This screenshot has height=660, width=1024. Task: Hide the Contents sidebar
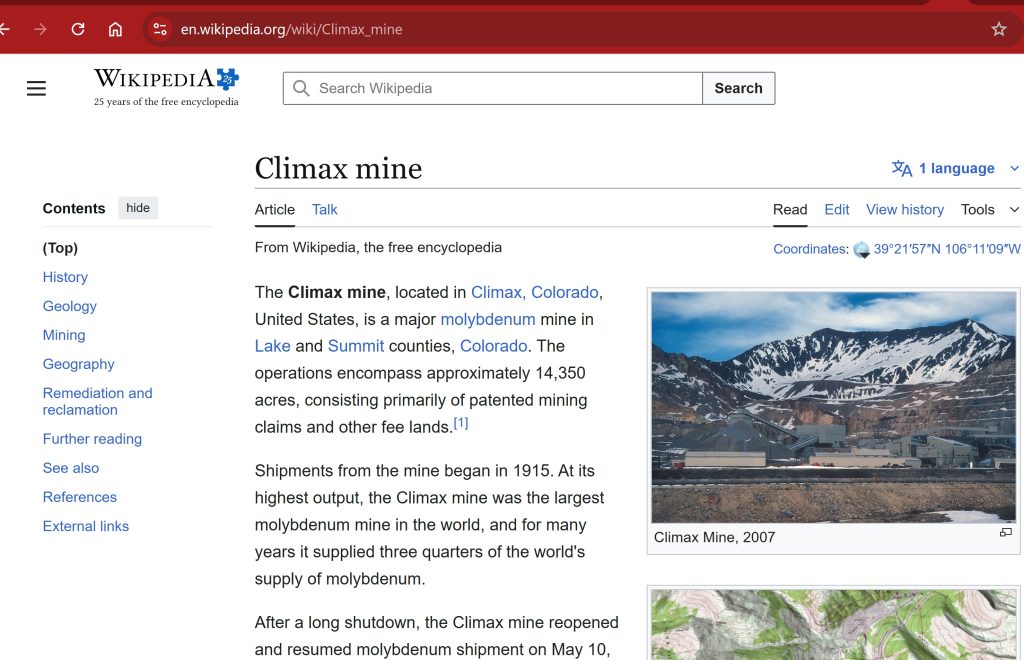coord(138,208)
